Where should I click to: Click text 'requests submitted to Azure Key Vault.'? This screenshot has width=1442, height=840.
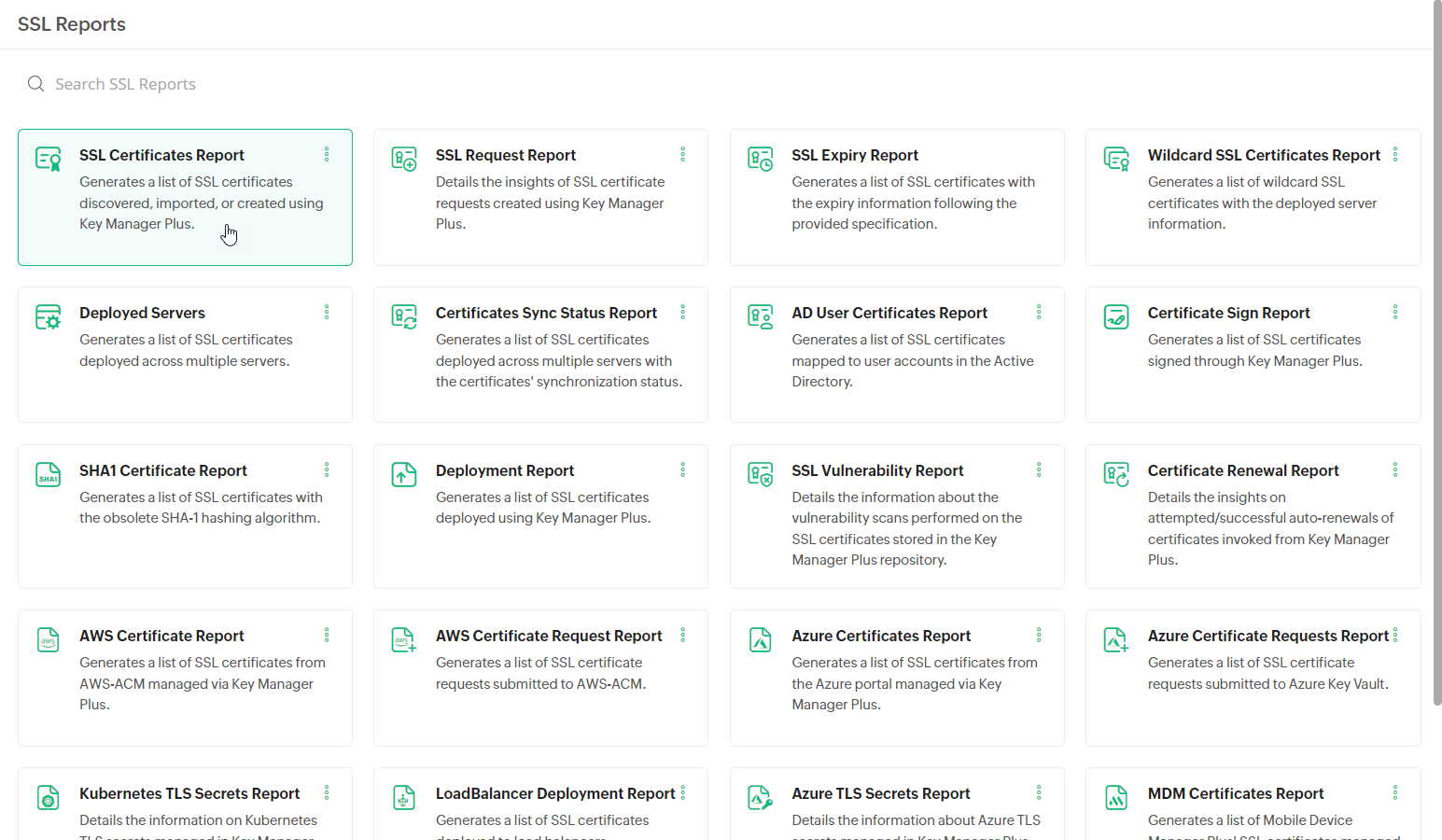(x=1268, y=684)
